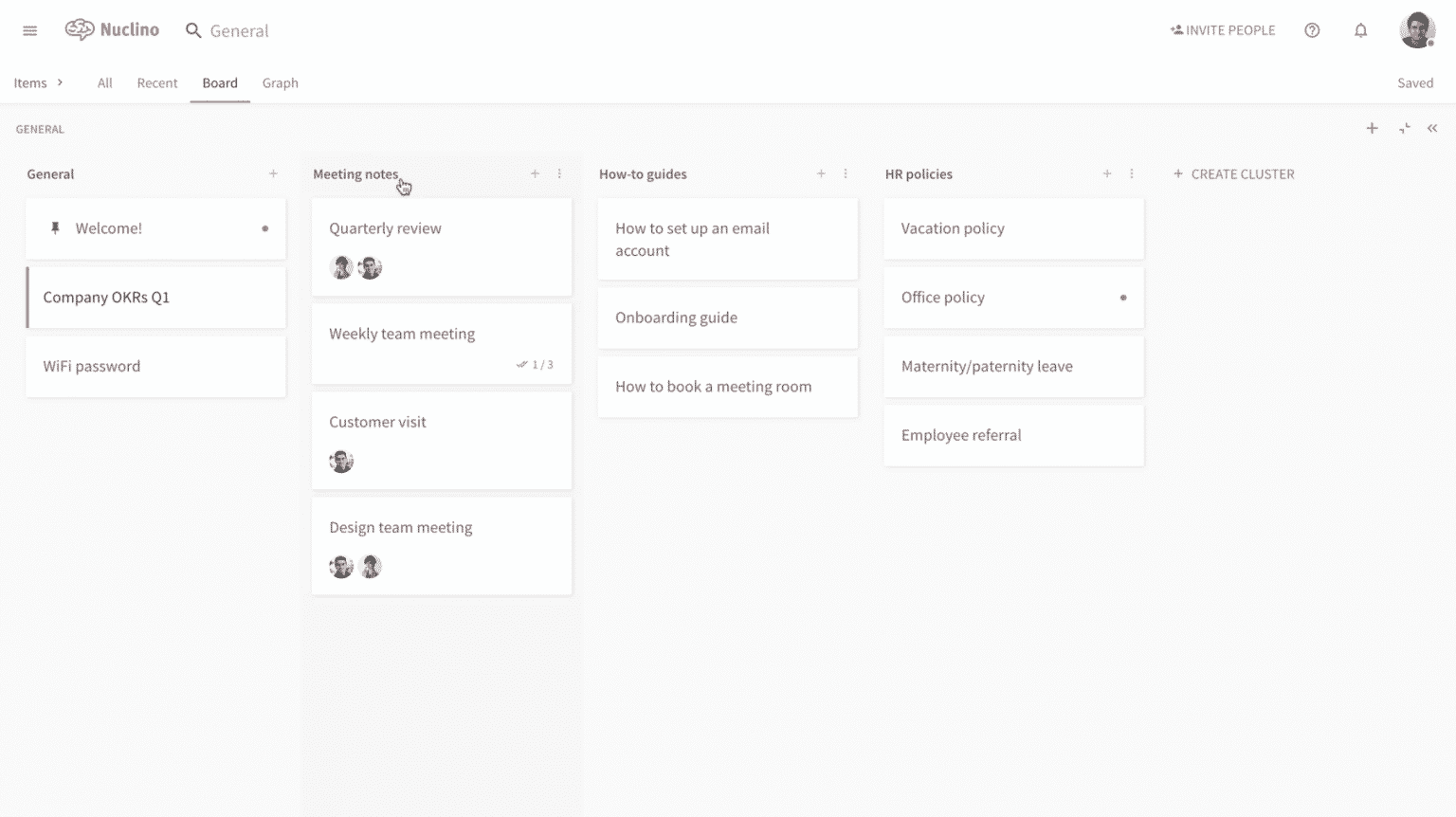Open the Office policy card
Image resolution: width=1456 pixels, height=817 pixels.
[1014, 298]
